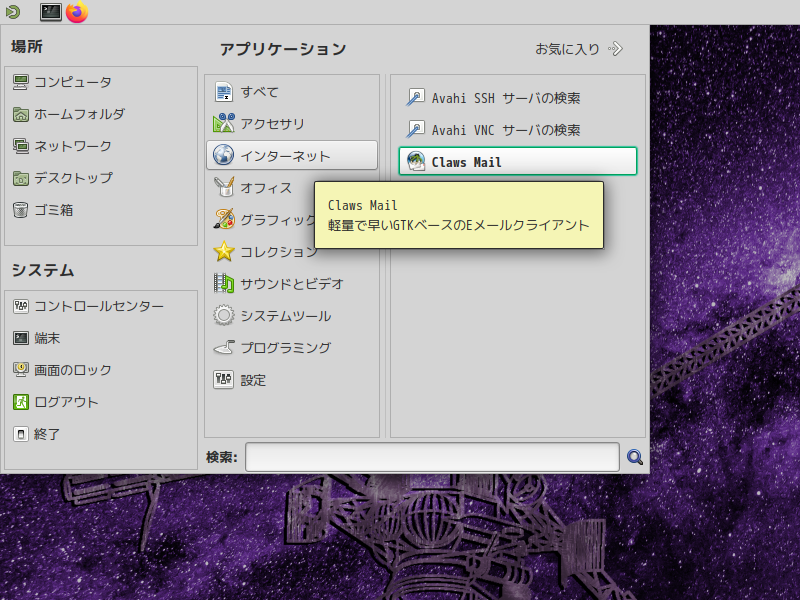The width and height of the screenshot is (800, 600).
Task: Launch Avahi VNC サーバの検索
Action: pos(517,130)
